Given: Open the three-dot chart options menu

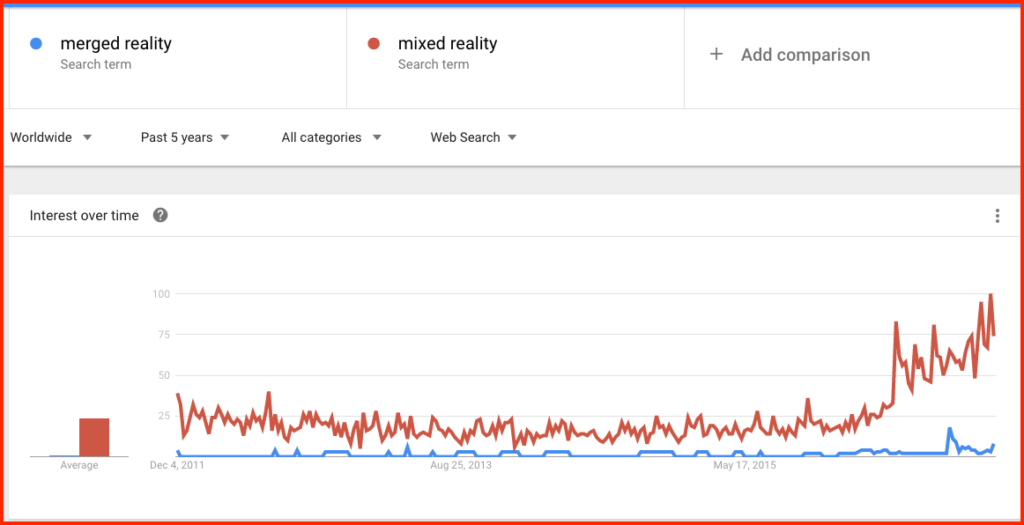Looking at the screenshot, I should (x=997, y=215).
